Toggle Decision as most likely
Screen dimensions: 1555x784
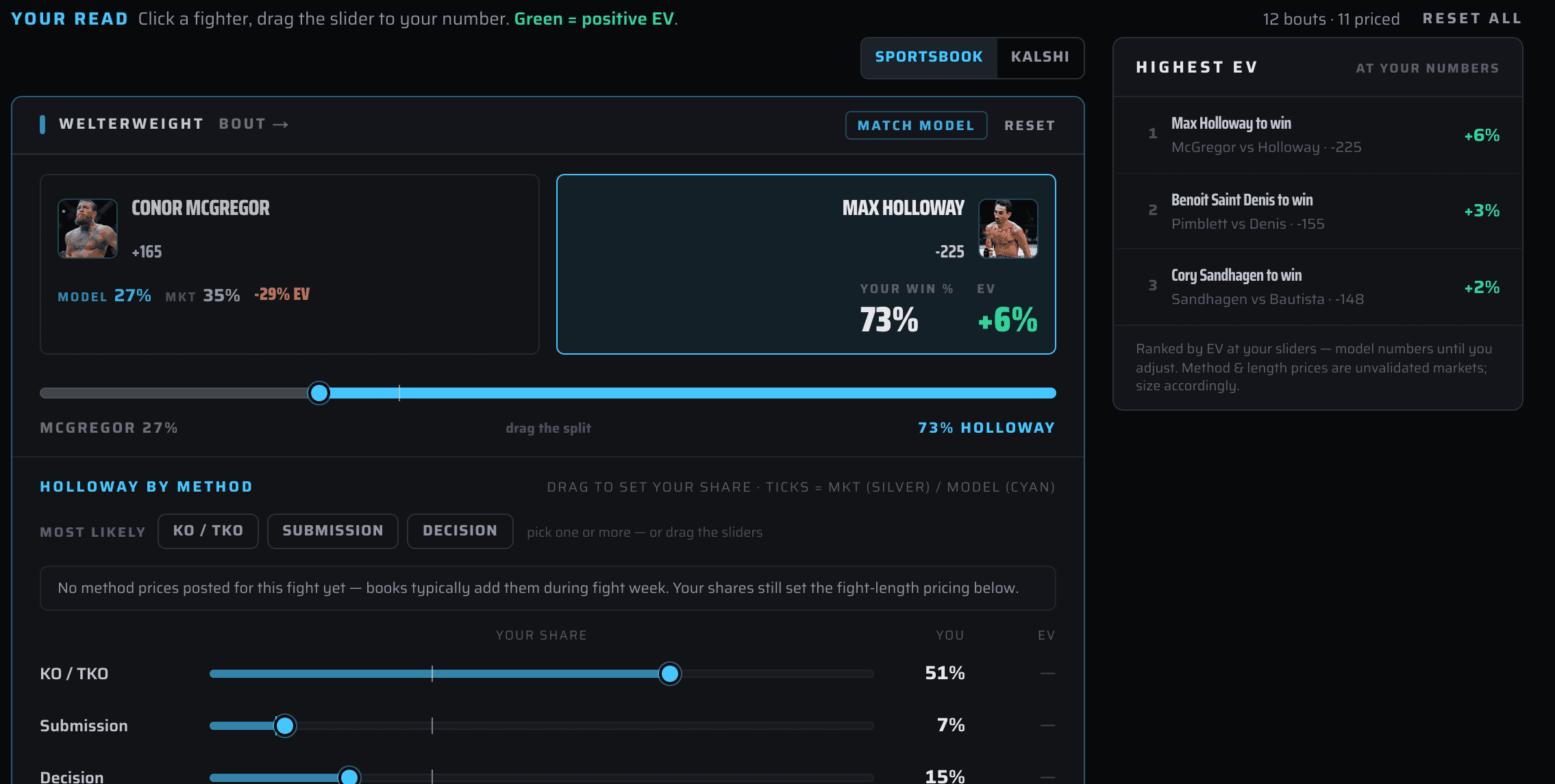(x=460, y=531)
